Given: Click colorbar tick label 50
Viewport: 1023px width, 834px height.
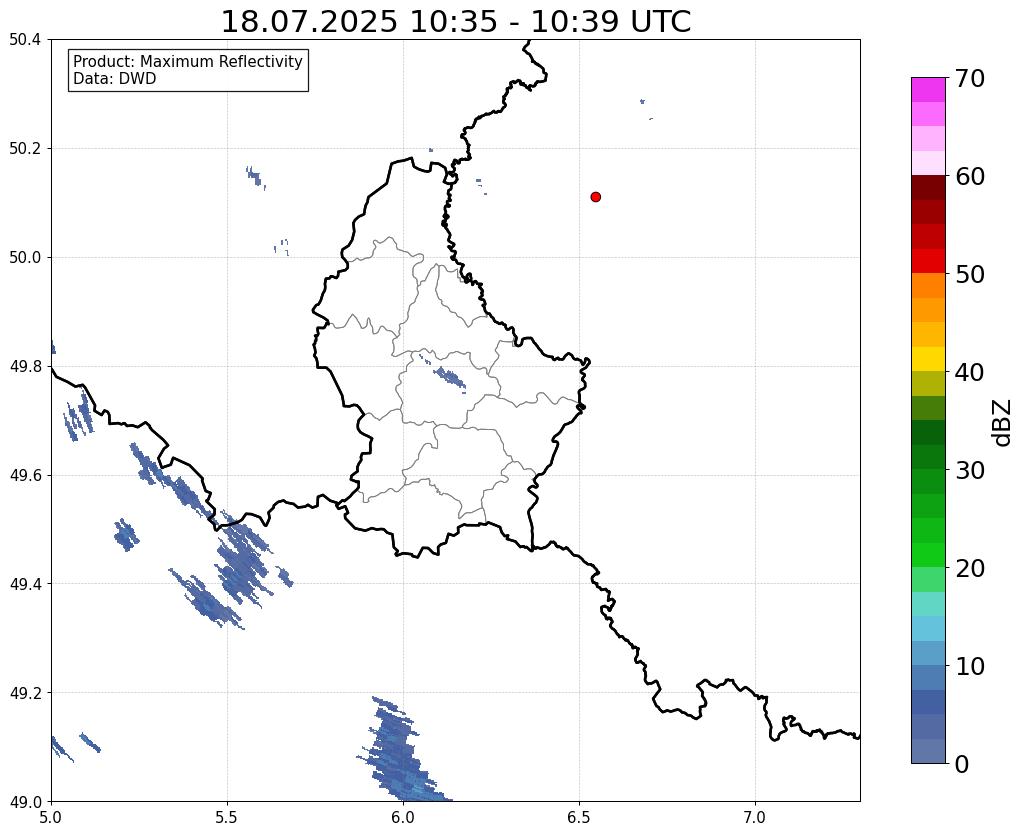Looking at the screenshot, I should point(970,274).
